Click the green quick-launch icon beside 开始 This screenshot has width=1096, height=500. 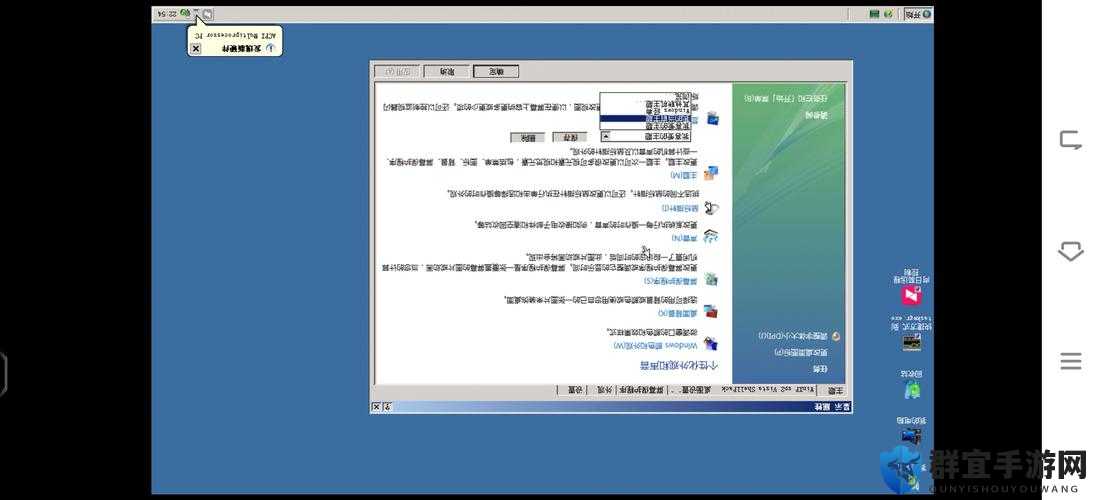(x=888, y=13)
